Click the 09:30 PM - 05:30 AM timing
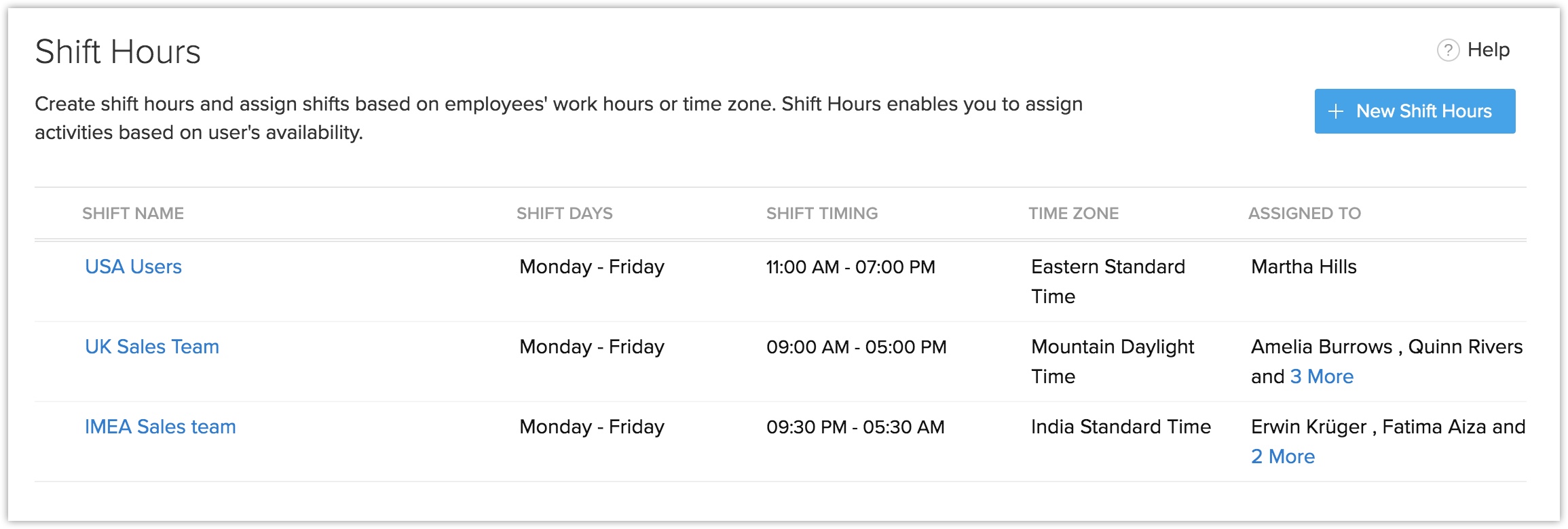This screenshot has width=1568, height=529. [x=855, y=427]
